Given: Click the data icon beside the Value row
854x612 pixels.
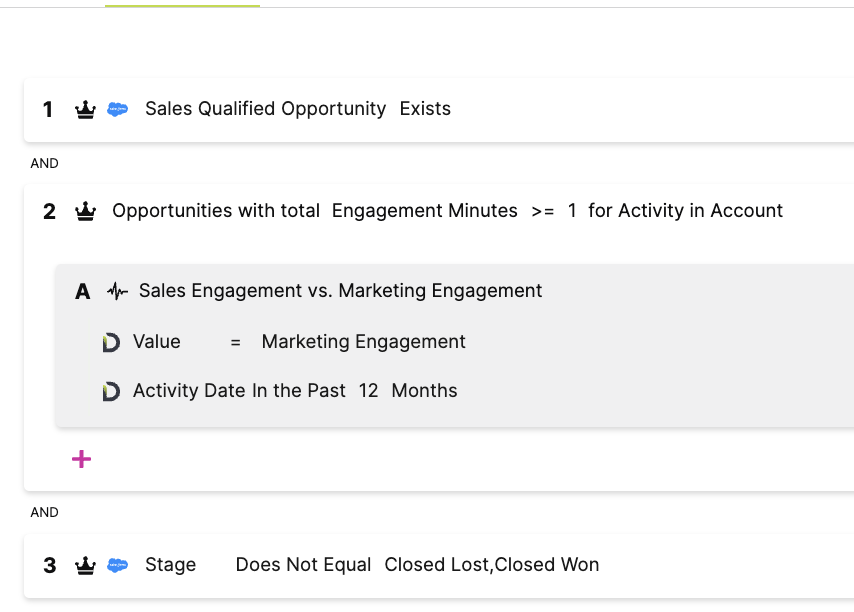Looking at the screenshot, I should coord(111,342).
